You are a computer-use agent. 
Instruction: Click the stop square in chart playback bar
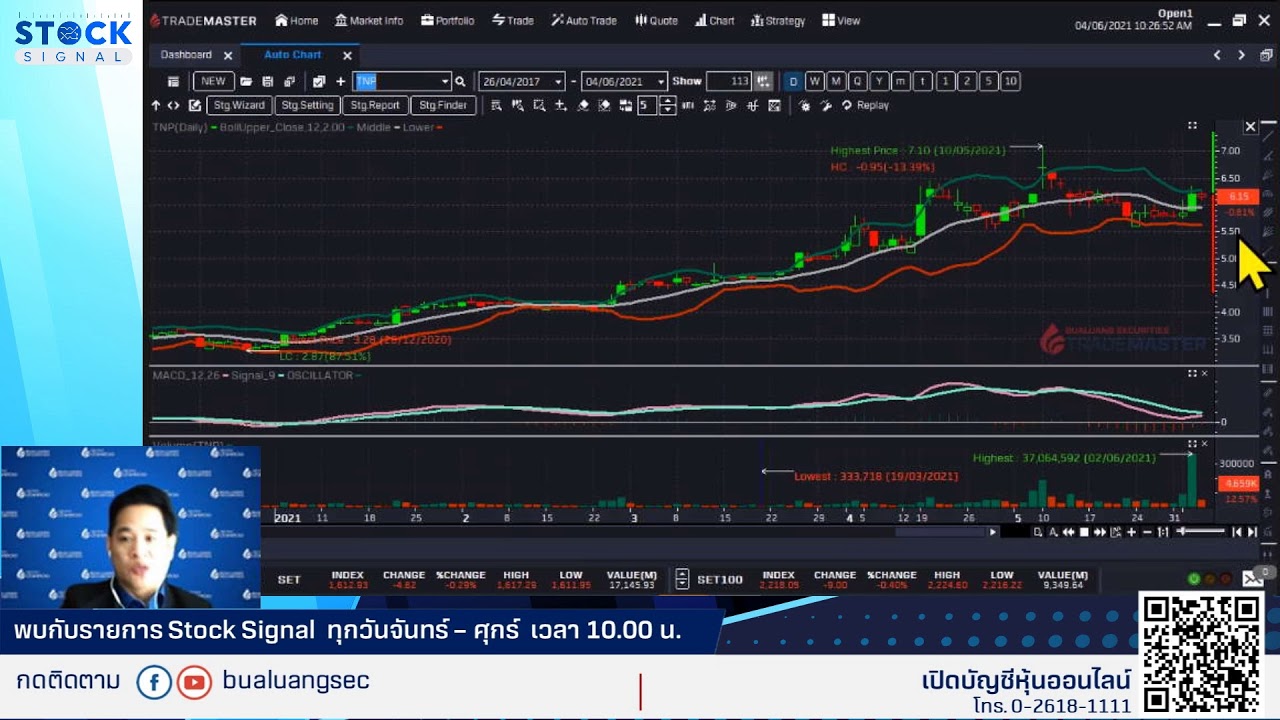[x=1084, y=532]
